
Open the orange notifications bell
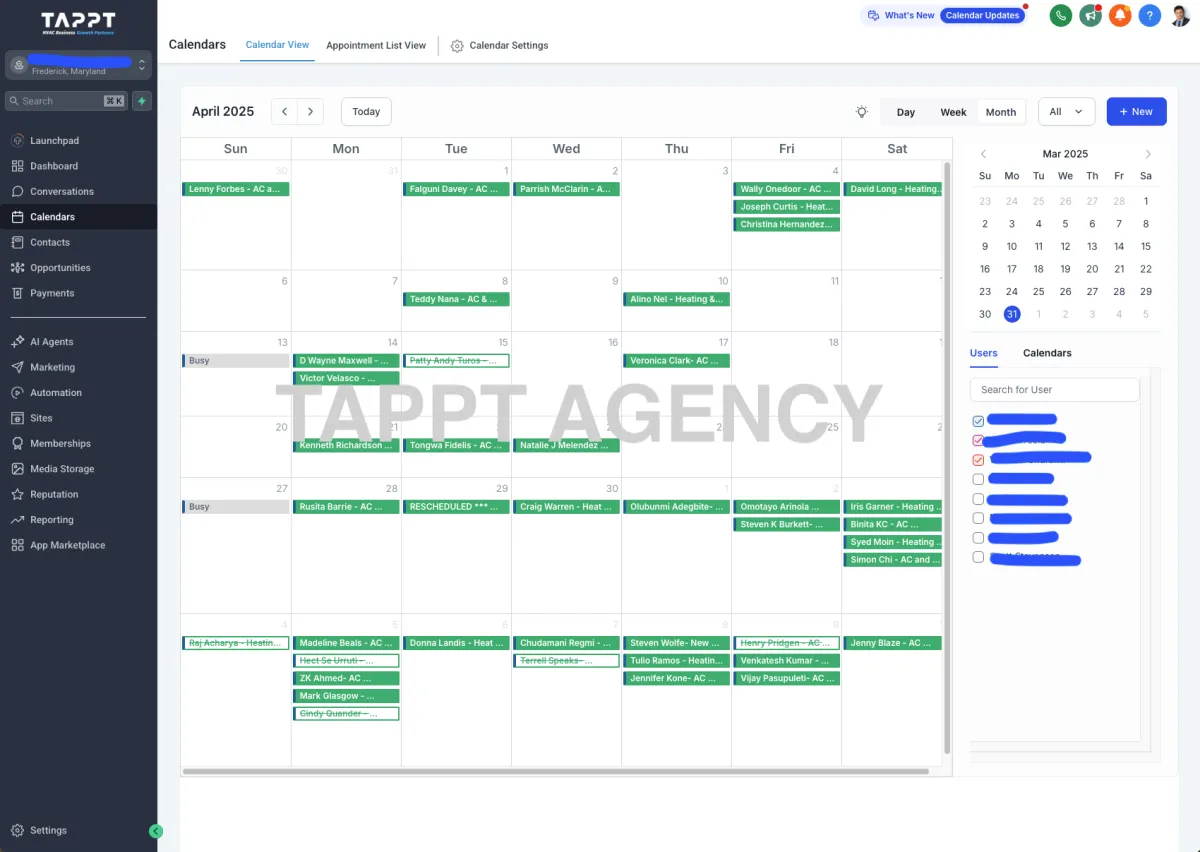tap(1120, 16)
